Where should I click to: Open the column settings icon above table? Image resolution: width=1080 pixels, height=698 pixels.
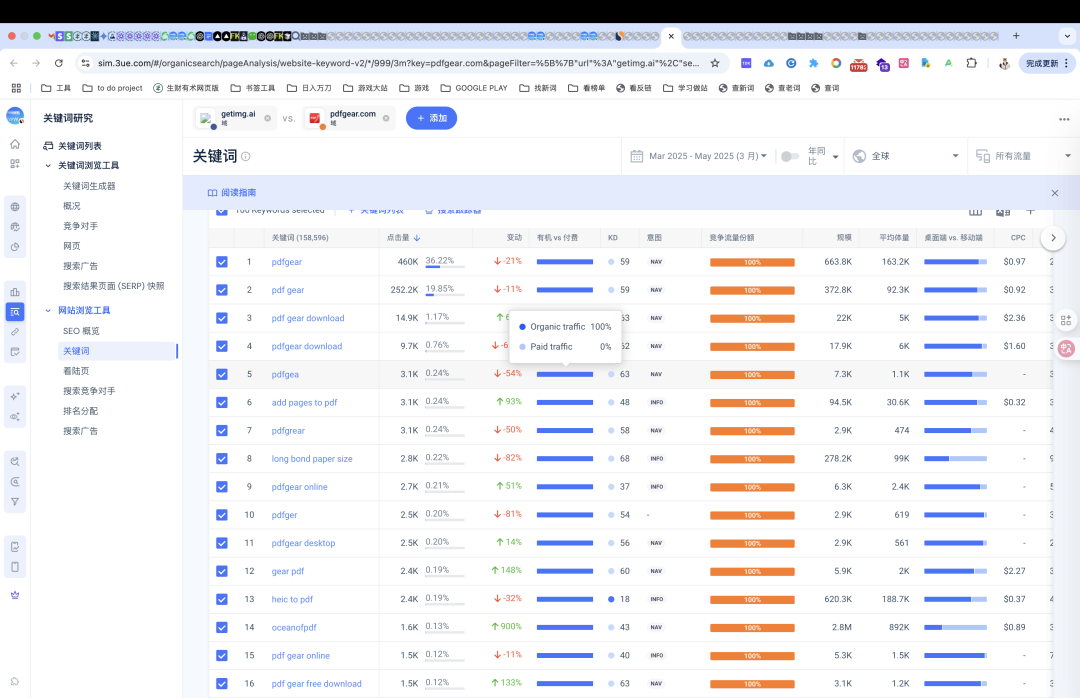[x=975, y=212]
